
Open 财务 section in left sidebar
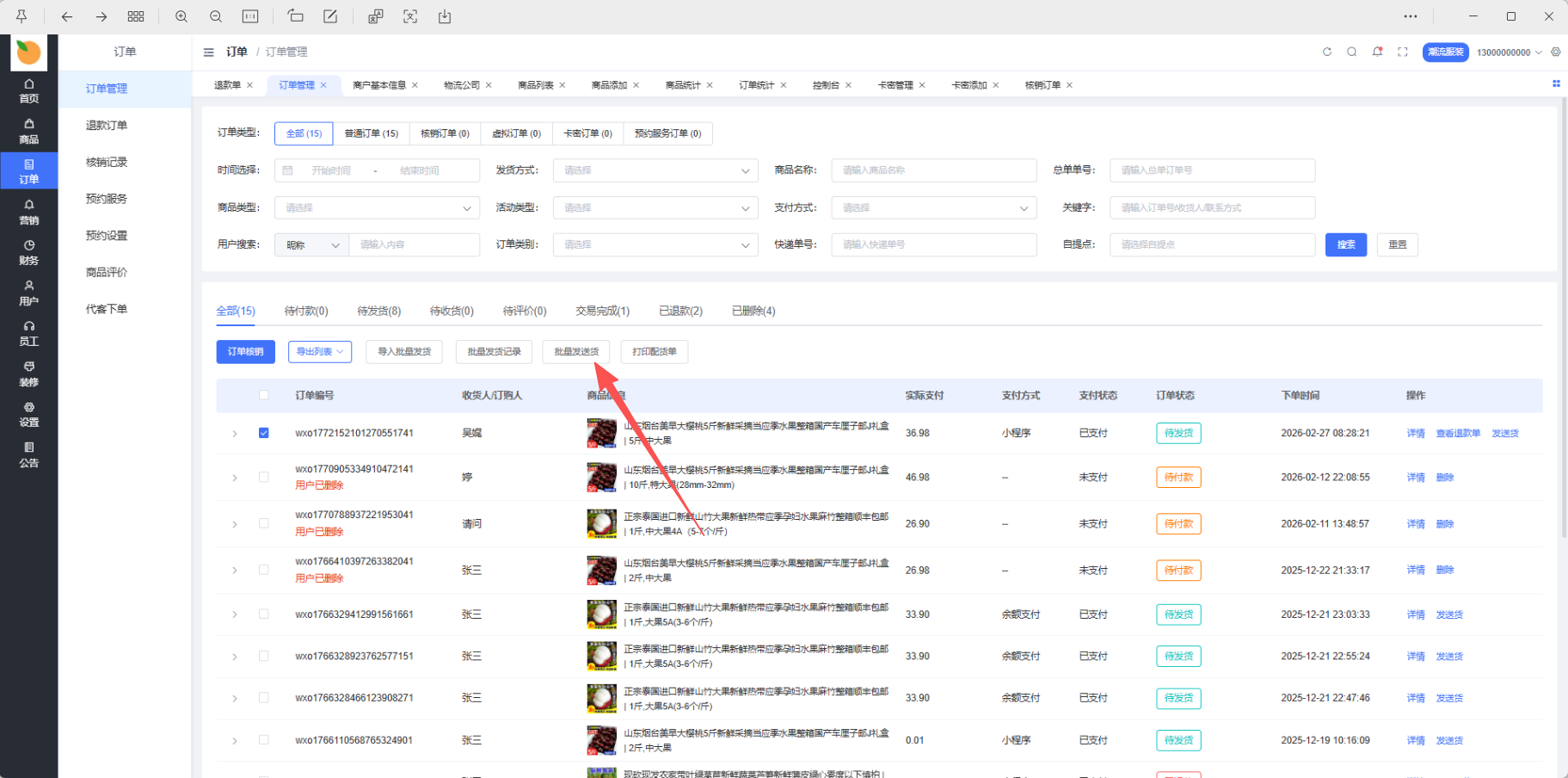point(29,252)
